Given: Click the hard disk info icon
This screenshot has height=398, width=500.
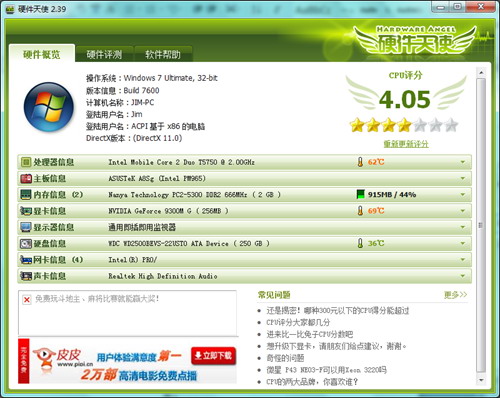Looking at the screenshot, I should click(26, 244).
